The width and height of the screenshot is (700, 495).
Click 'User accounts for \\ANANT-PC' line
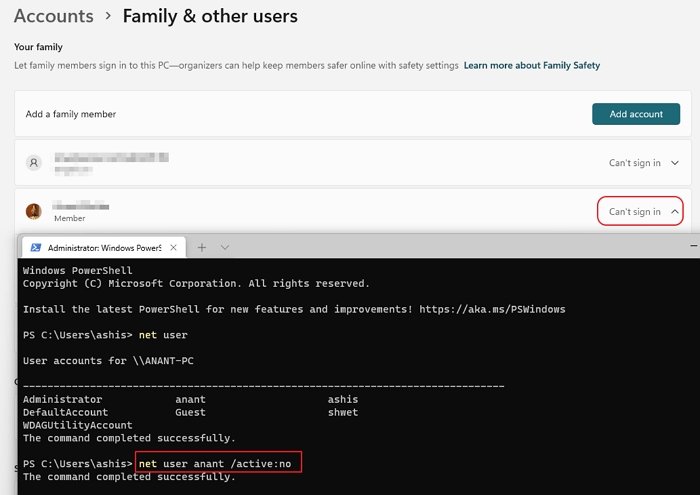108,361
